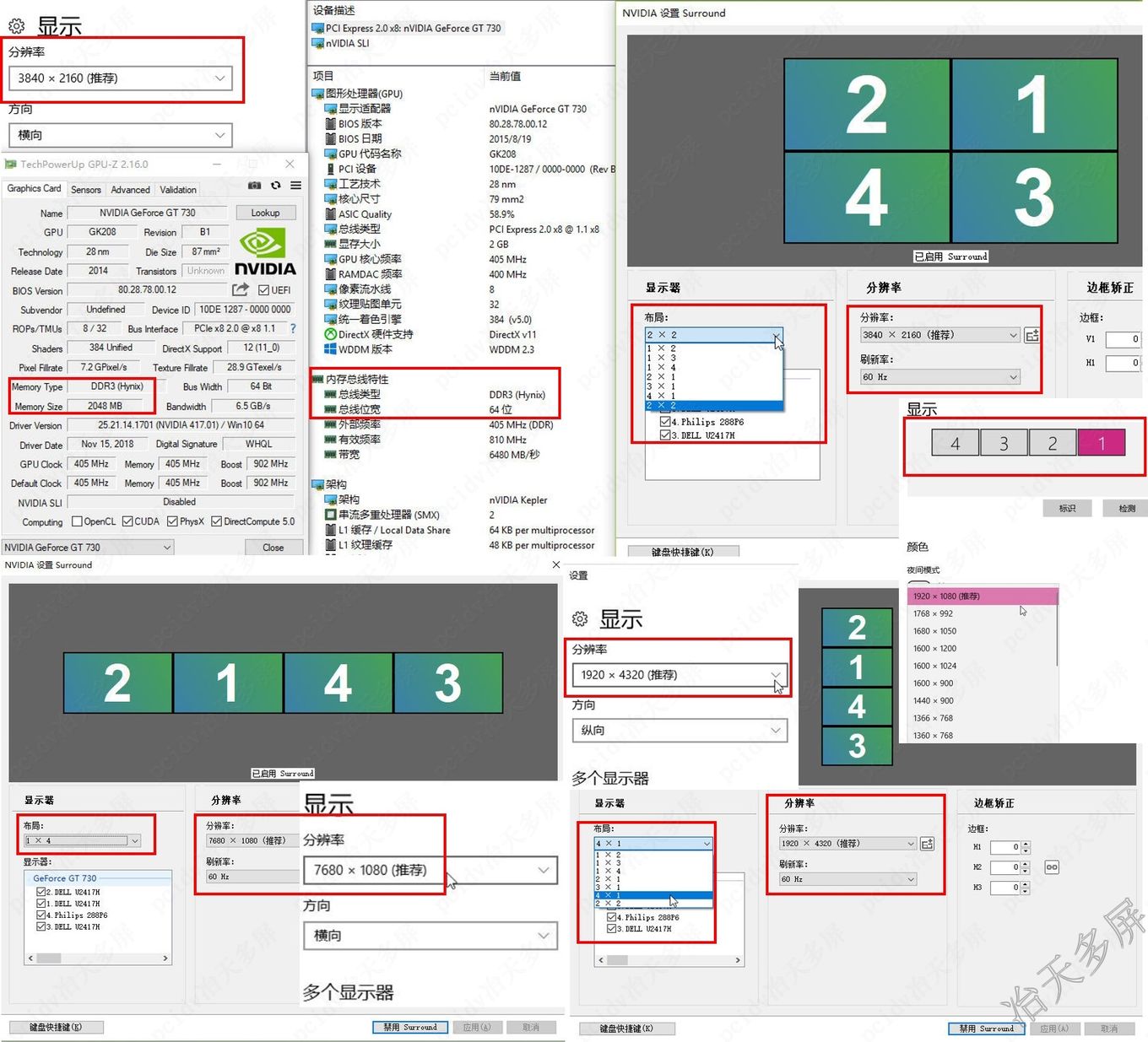Switch to the Advanced tab

[130, 190]
